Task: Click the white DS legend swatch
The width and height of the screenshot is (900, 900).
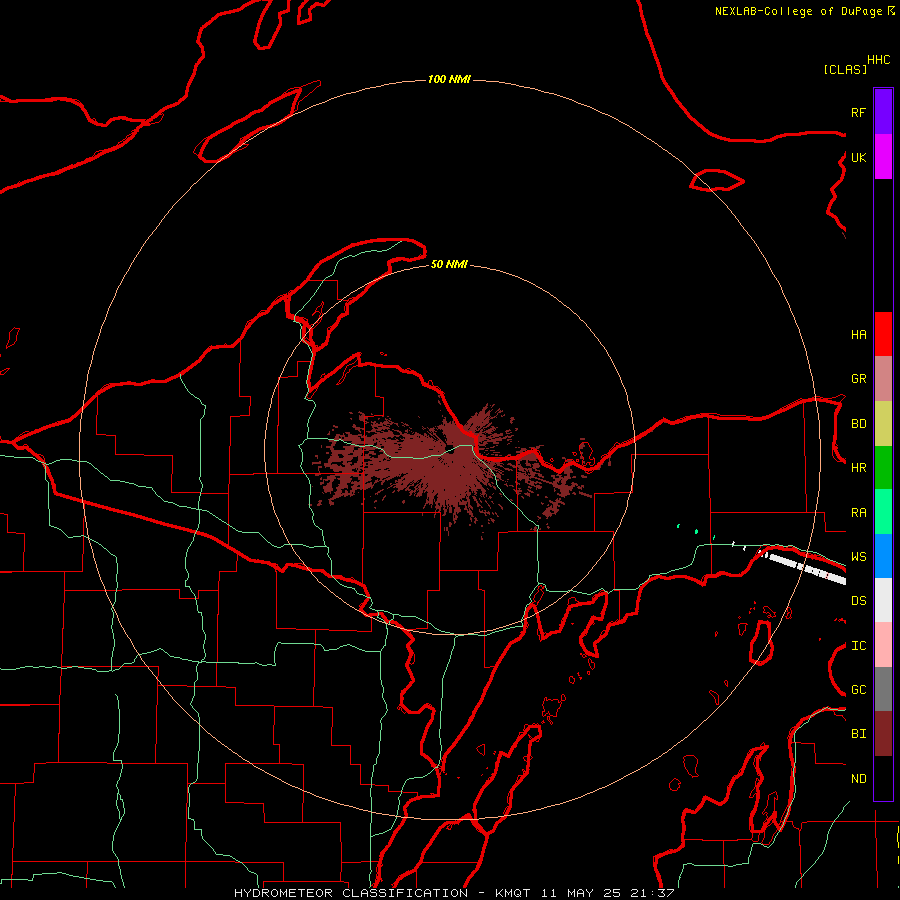Action: 883,600
